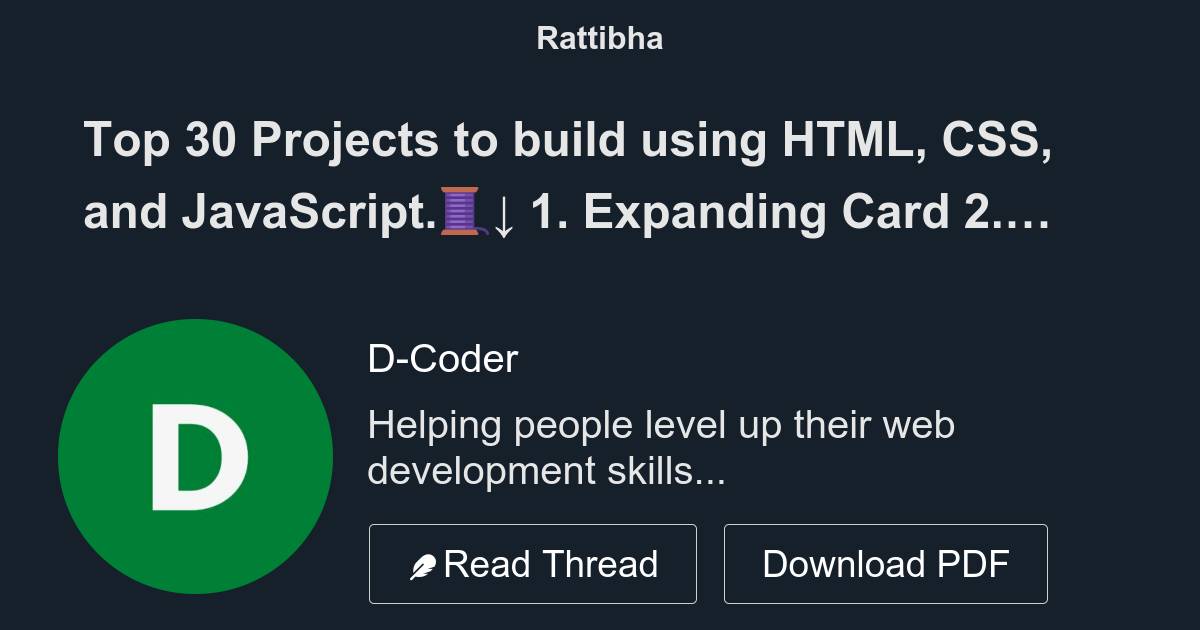Click the Read Thread button

pyautogui.click(x=532, y=564)
